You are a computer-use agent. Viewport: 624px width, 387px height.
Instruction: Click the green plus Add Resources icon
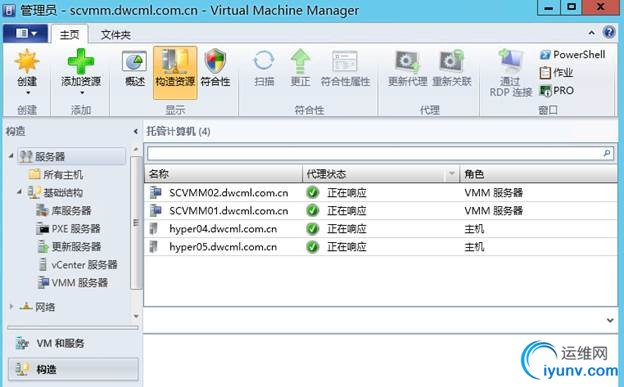(x=81, y=61)
